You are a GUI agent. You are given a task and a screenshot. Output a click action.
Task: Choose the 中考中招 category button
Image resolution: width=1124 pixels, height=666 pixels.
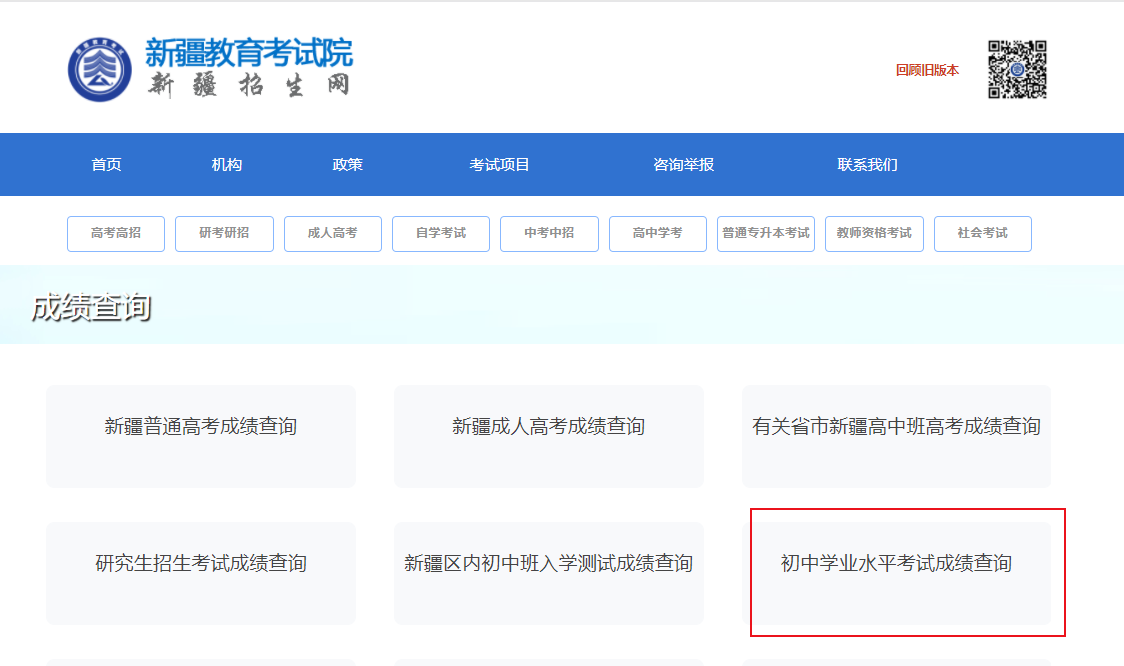(549, 233)
